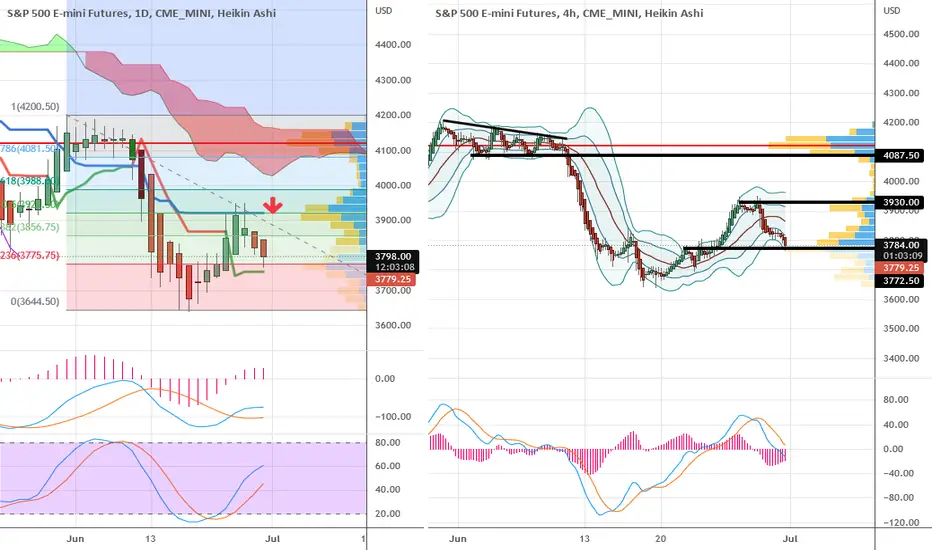Click the 01:03:09 countdown on the 4h price axis
The image size is (932, 550).
tap(902, 256)
